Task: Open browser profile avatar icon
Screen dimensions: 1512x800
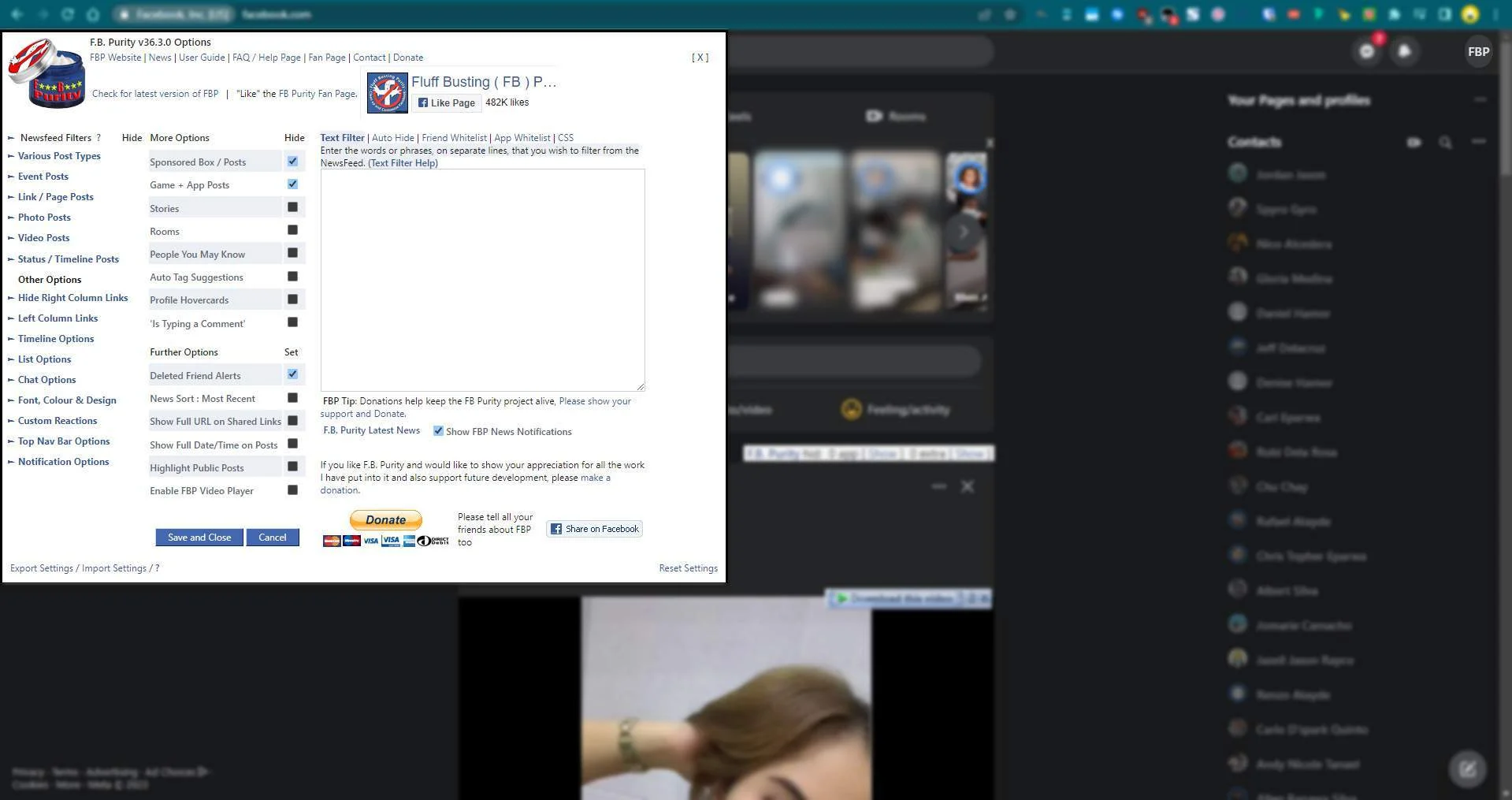Action: point(1470,14)
